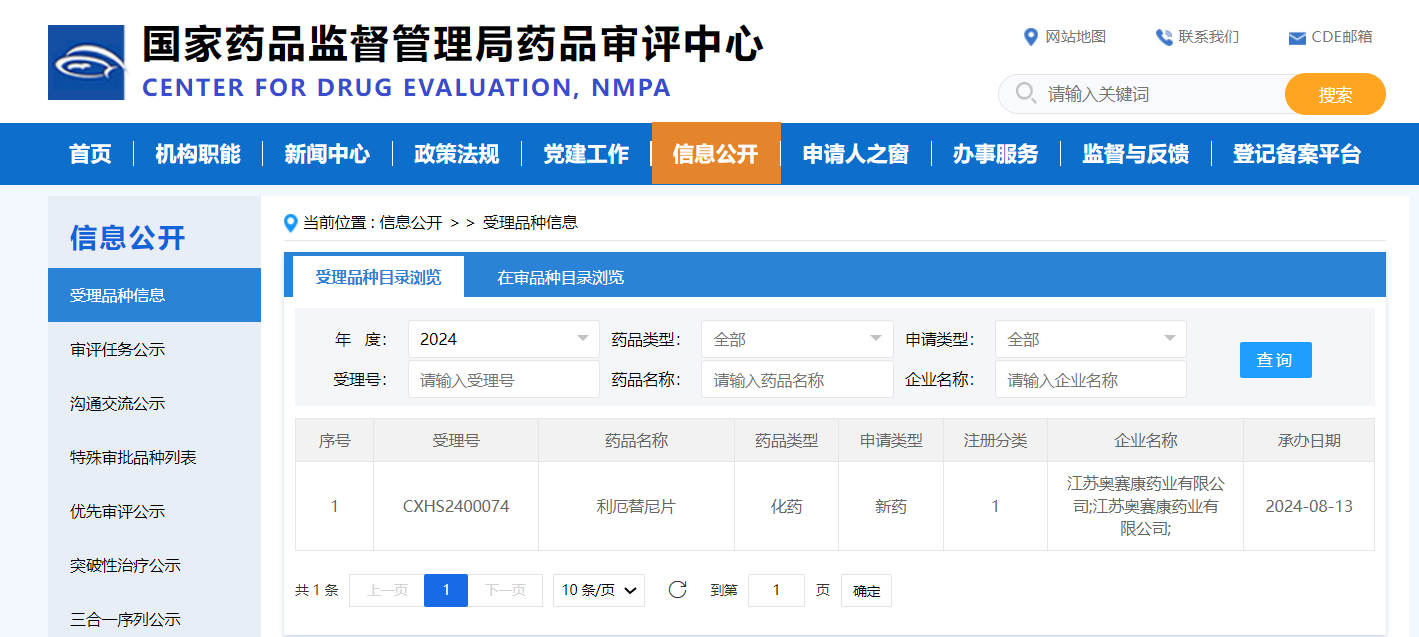The image size is (1419, 637).
Task: Focus the 药品名称 input field
Action: [x=797, y=380]
